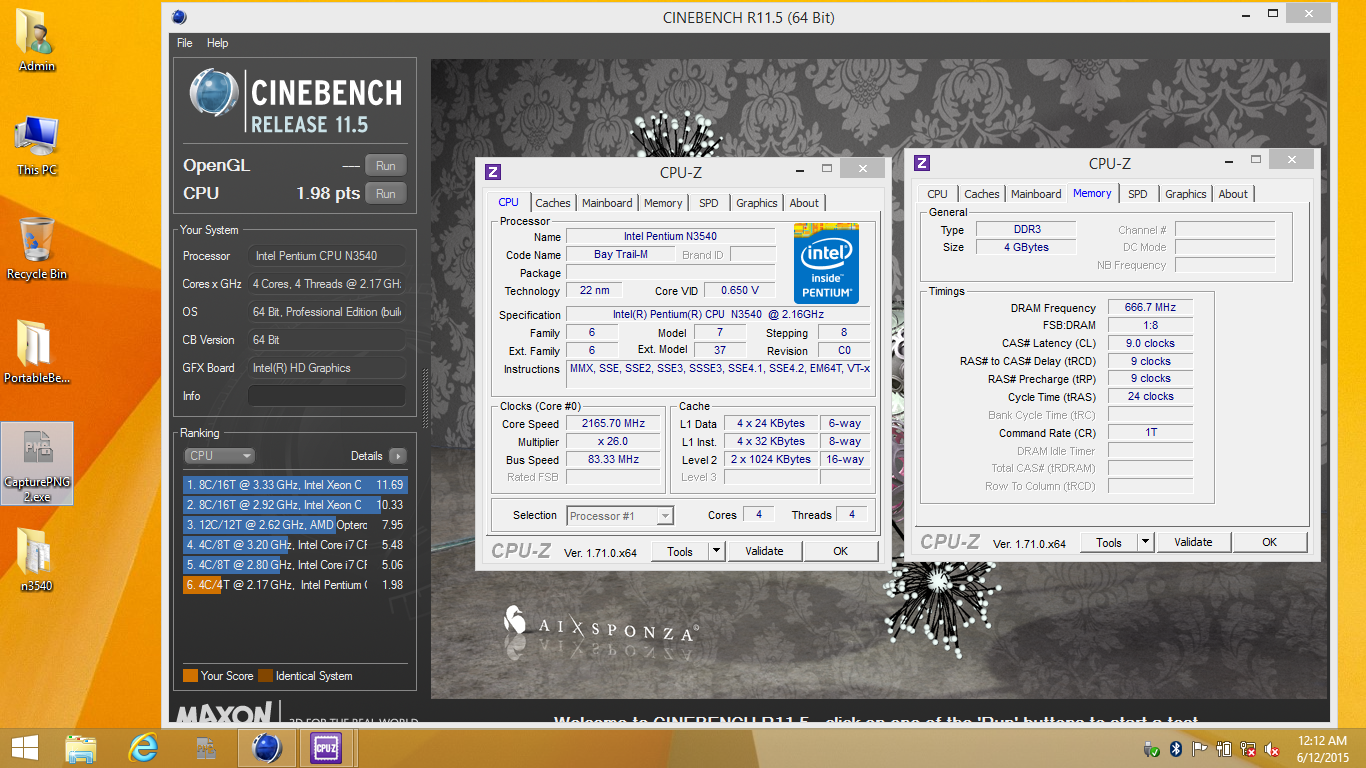The height and width of the screenshot is (768, 1366).
Task: Click the Intel Pentium logo in CPU-Z
Action: click(x=826, y=263)
